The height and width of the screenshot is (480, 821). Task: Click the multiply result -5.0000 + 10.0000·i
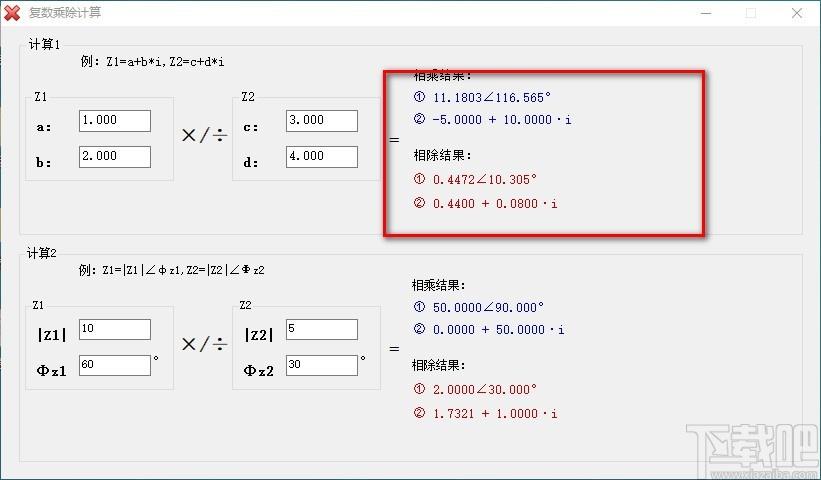[x=502, y=120]
